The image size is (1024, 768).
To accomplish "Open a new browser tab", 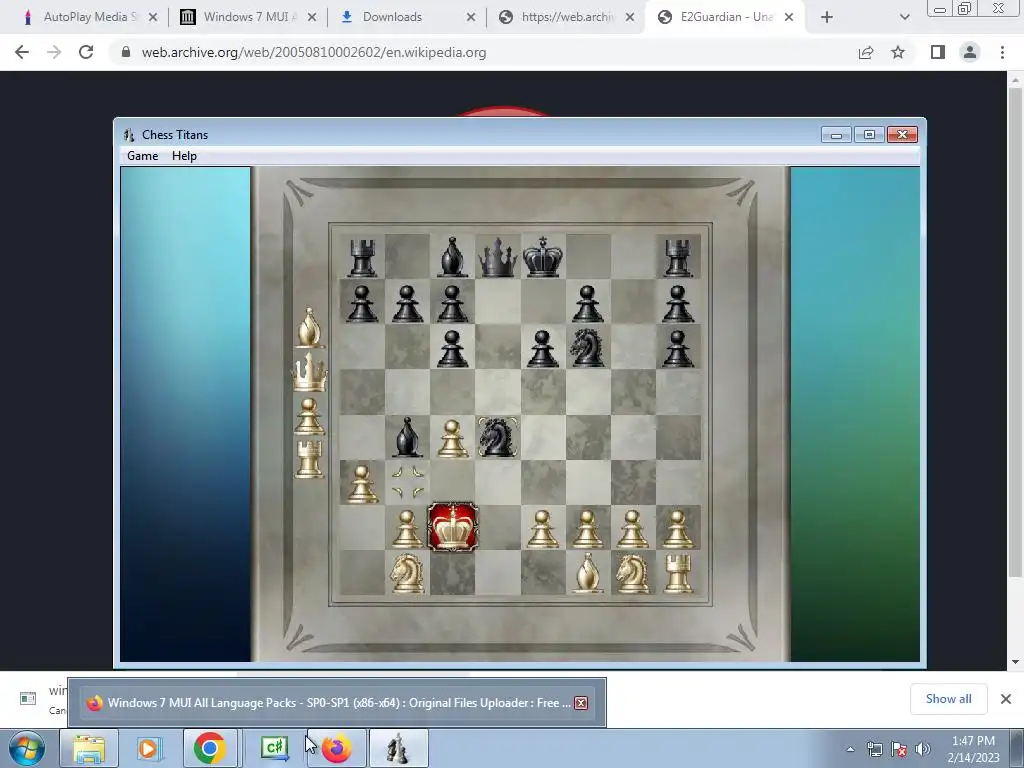I will click(x=827, y=17).
